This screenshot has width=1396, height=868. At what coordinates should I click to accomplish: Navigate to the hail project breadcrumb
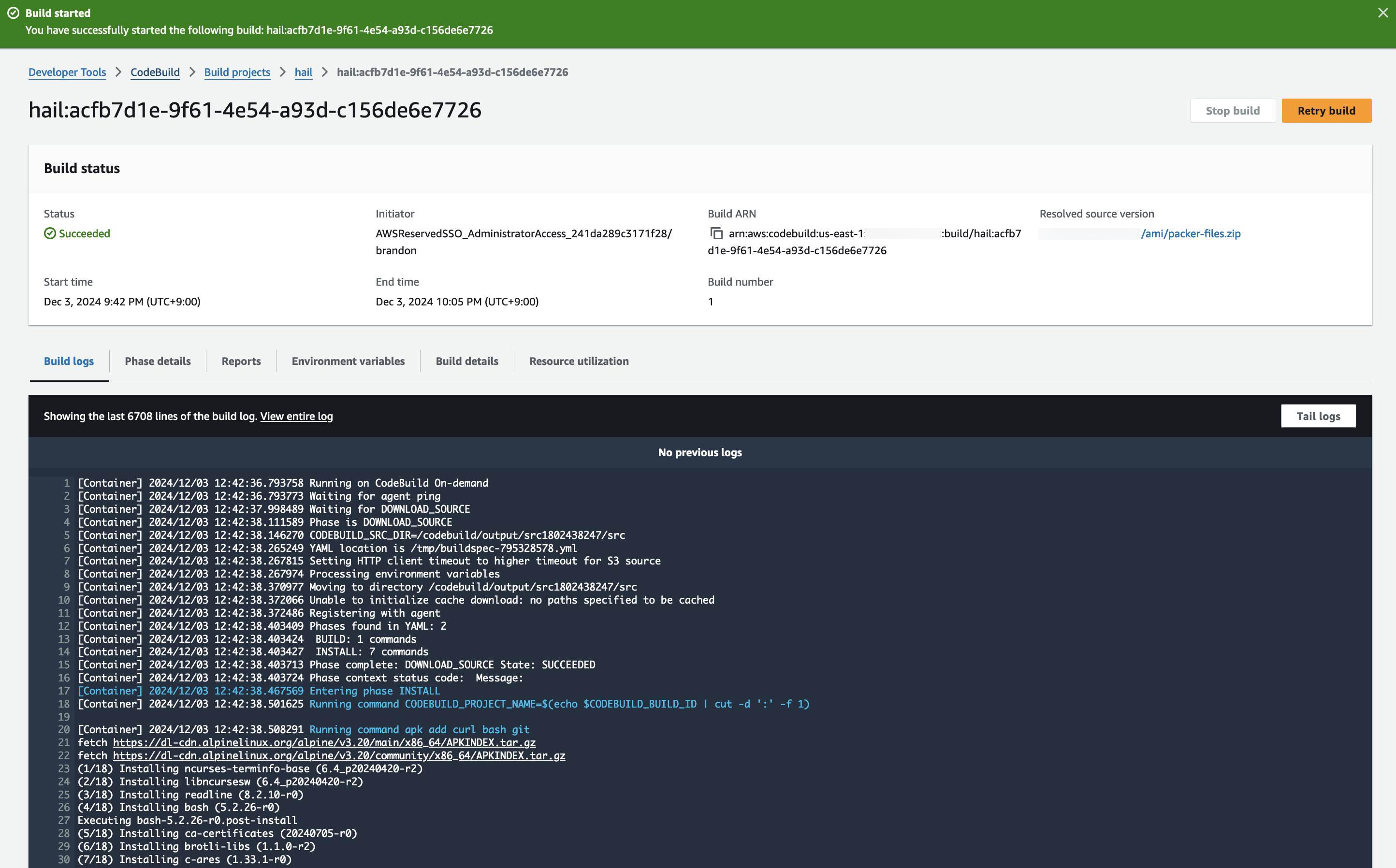pos(303,72)
